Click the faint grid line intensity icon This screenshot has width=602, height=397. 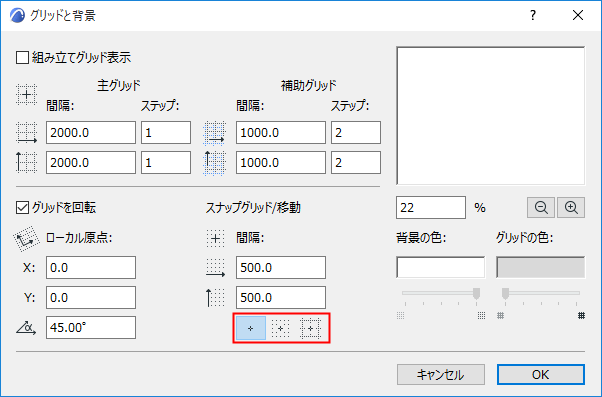500,316
